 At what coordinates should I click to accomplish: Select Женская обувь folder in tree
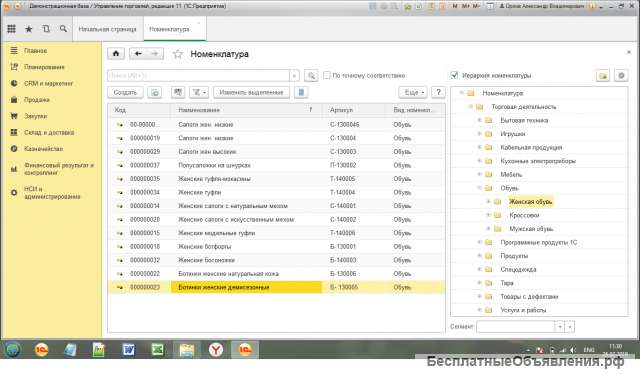[531, 202]
